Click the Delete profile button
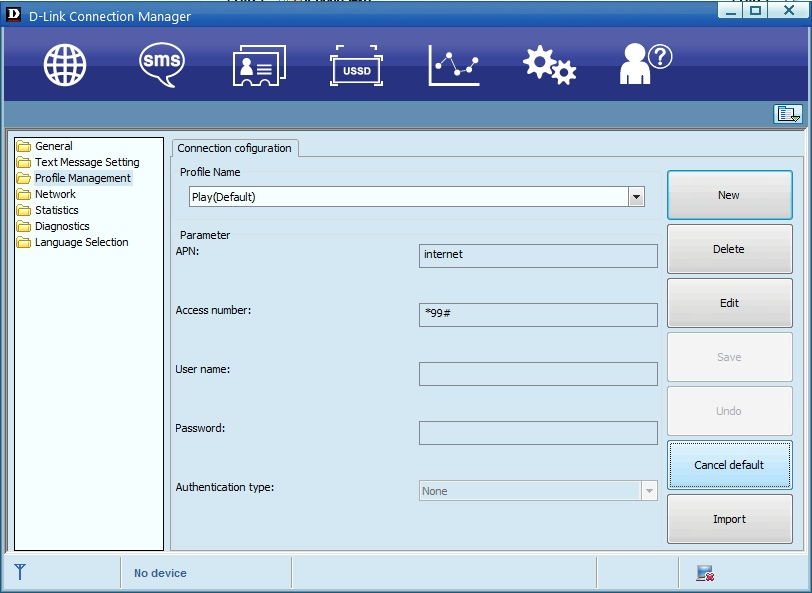The image size is (812, 593). [730, 249]
